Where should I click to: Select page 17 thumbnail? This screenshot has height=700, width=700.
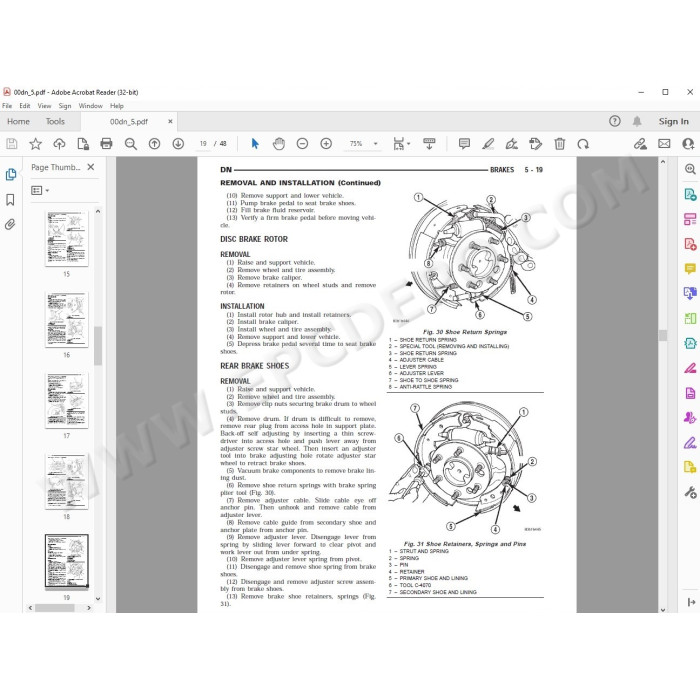click(67, 400)
